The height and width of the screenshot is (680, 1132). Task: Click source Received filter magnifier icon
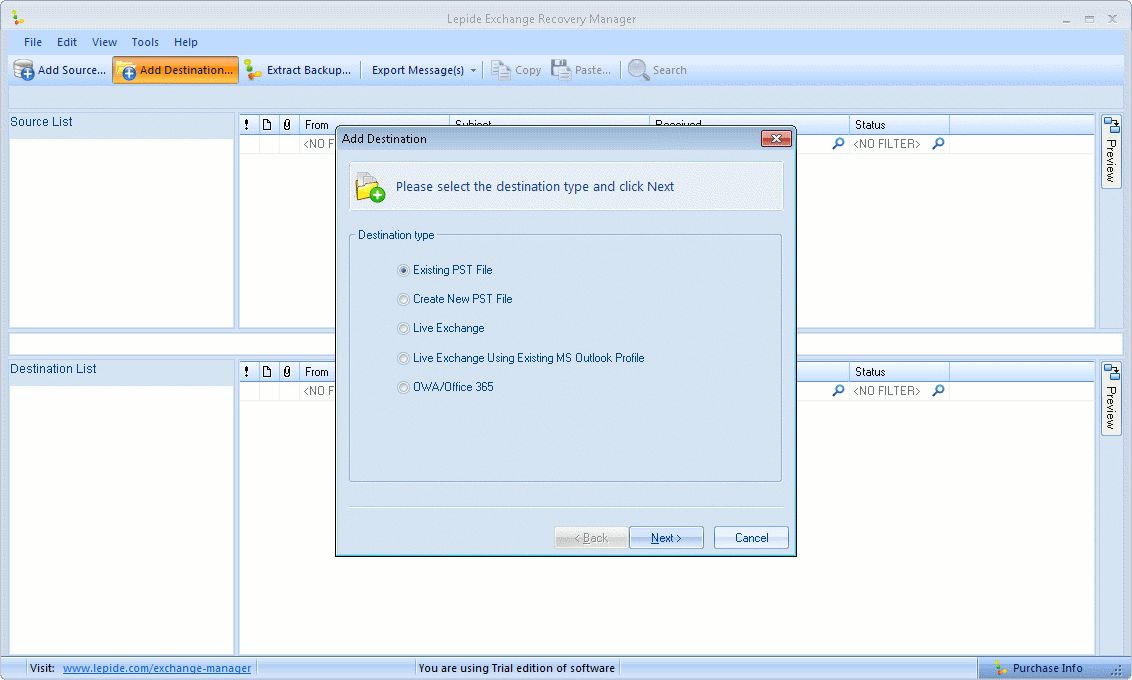pyautogui.click(x=838, y=144)
